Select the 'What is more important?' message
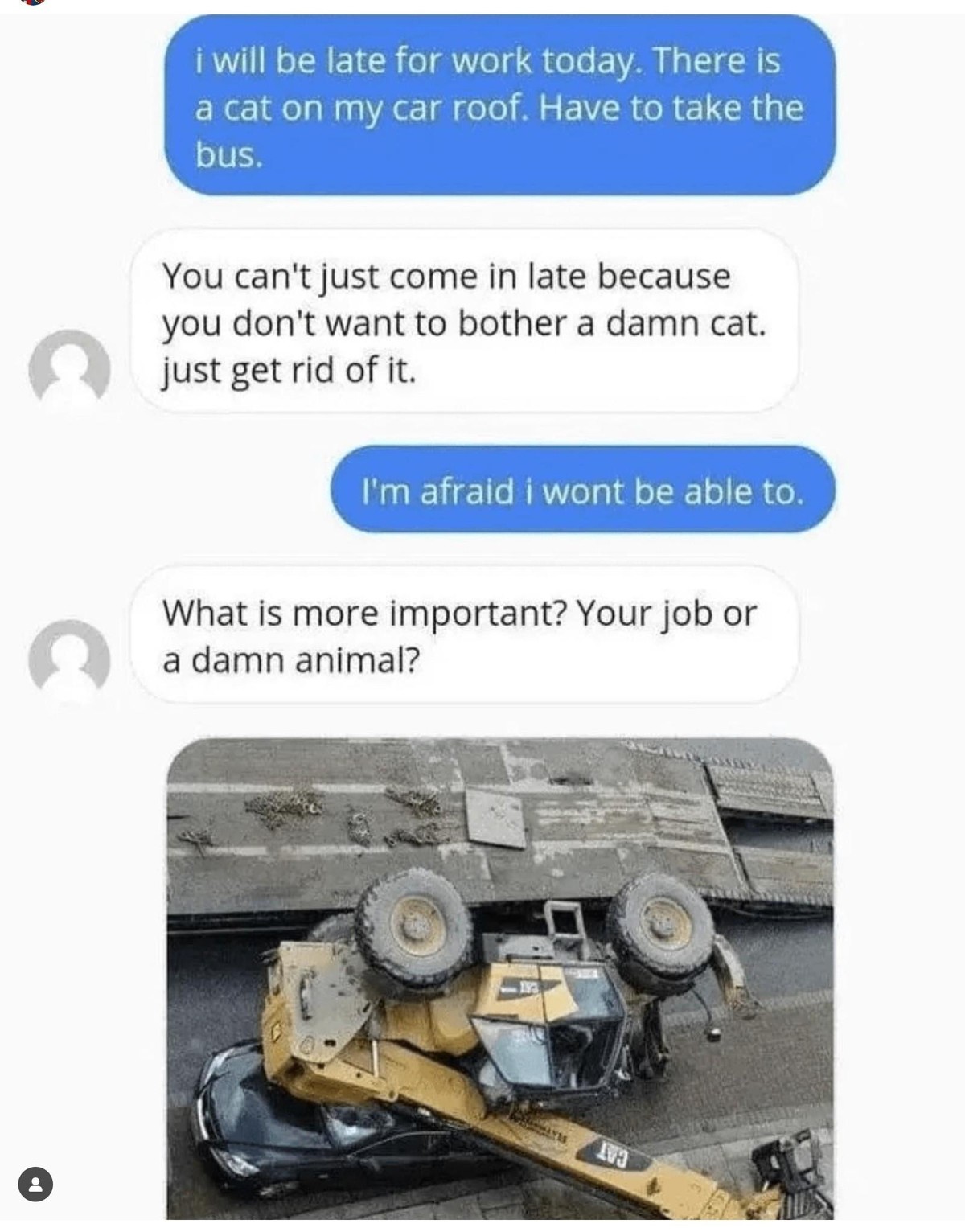Viewport: 965px width, 1232px height. tap(465, 635)
